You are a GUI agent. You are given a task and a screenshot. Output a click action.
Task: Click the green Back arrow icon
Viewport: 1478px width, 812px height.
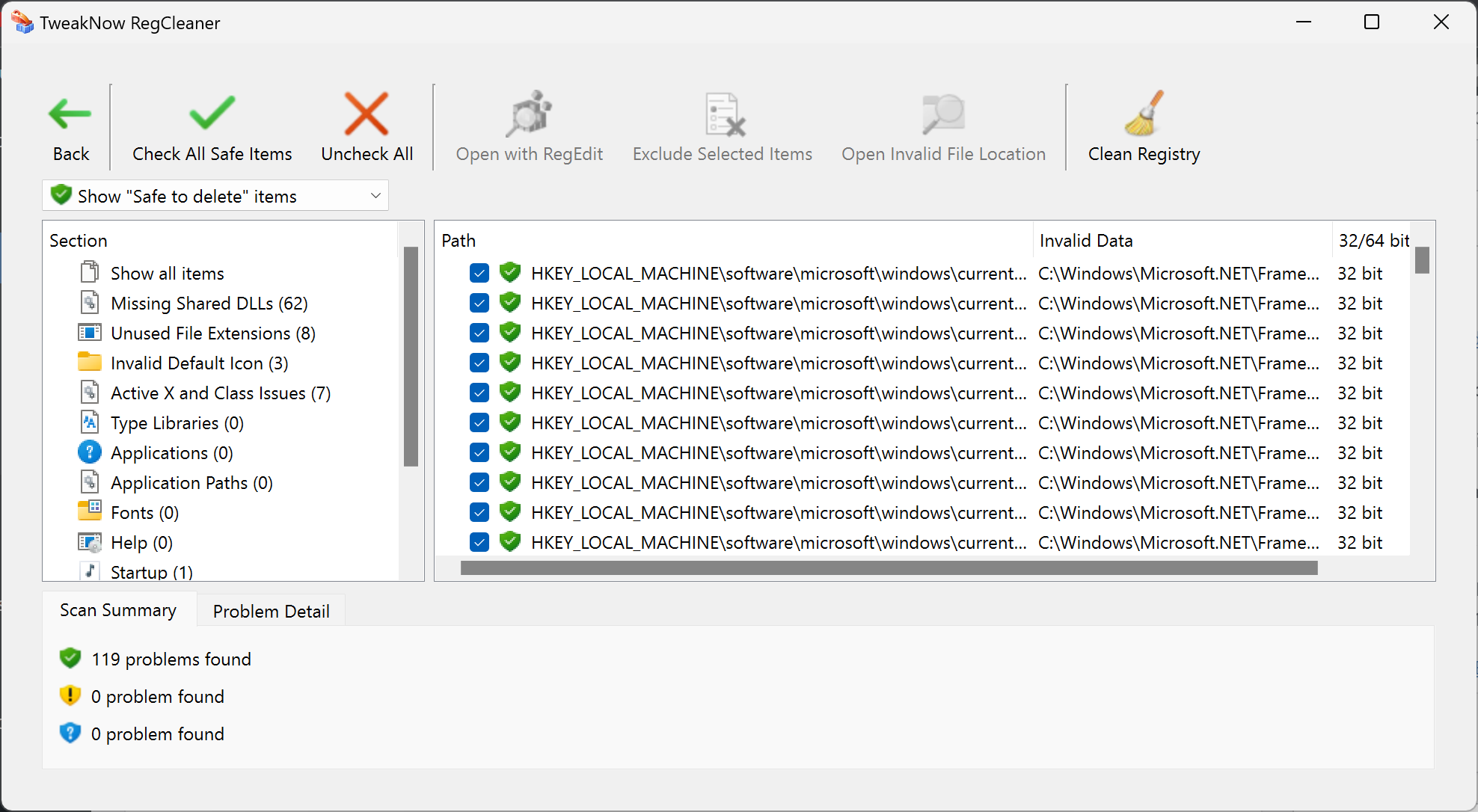pos(70,114)
